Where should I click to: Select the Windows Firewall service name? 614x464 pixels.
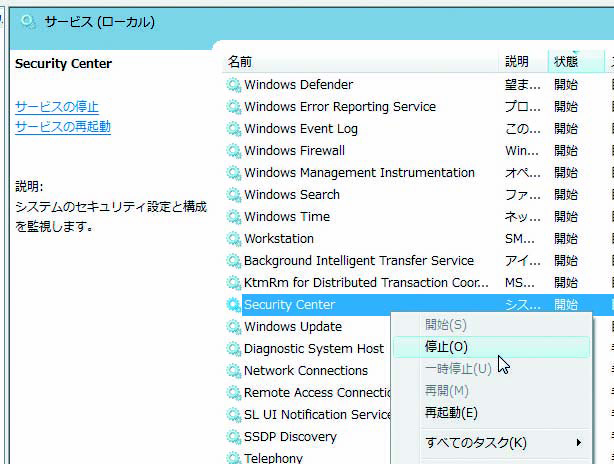tap(294, 150)
